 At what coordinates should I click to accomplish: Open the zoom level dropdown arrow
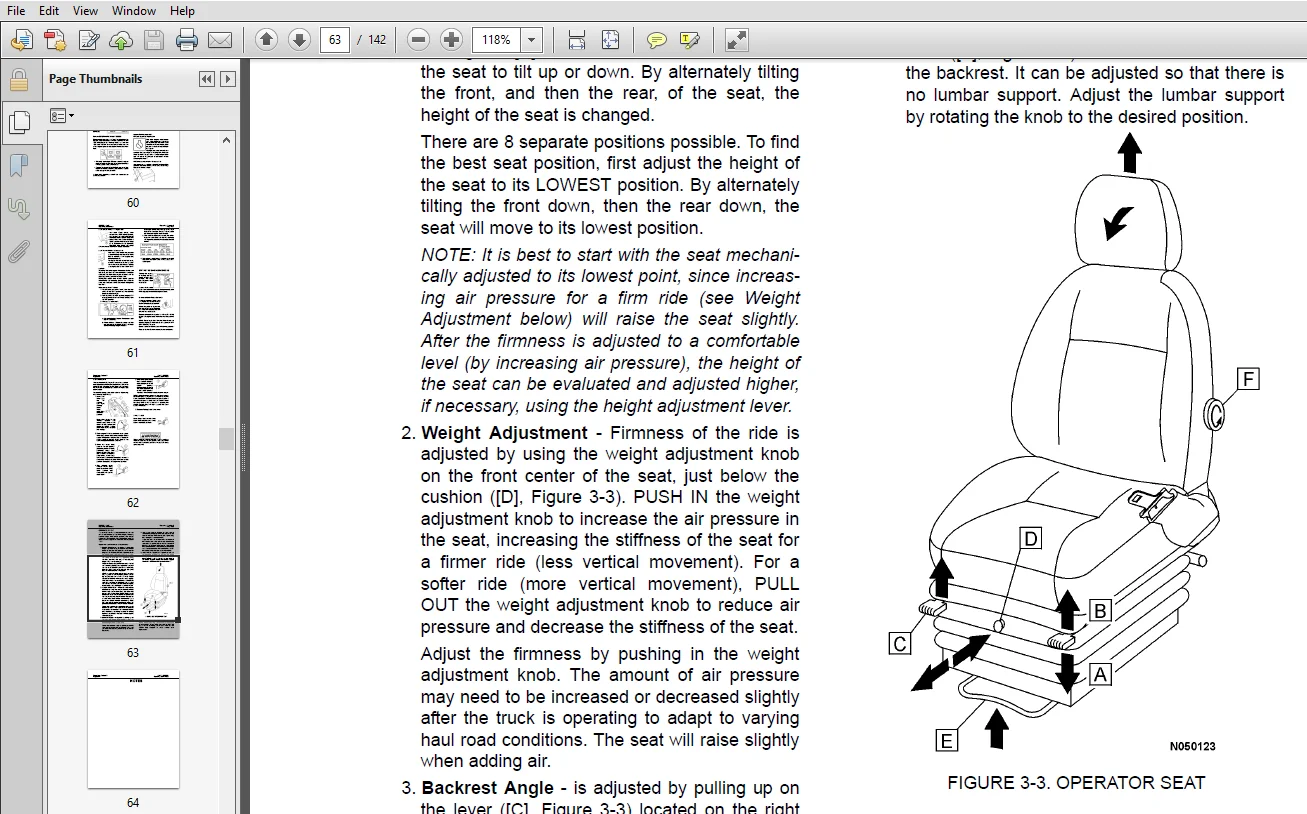pyautogui.click(x=532, y=40)
